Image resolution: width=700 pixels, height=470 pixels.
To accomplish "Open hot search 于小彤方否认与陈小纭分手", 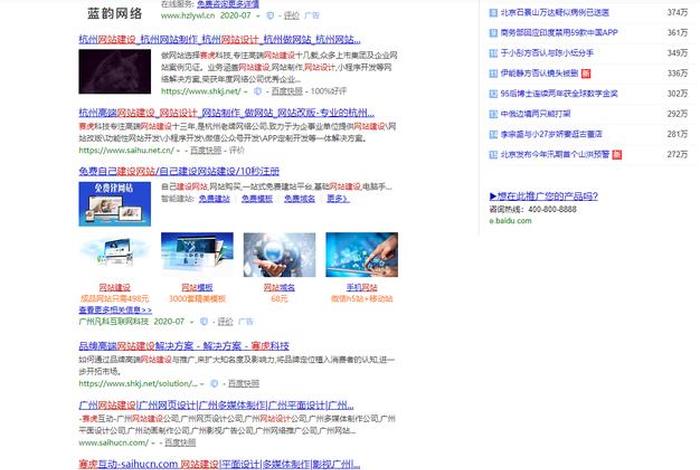I will [x=547, y=54].
